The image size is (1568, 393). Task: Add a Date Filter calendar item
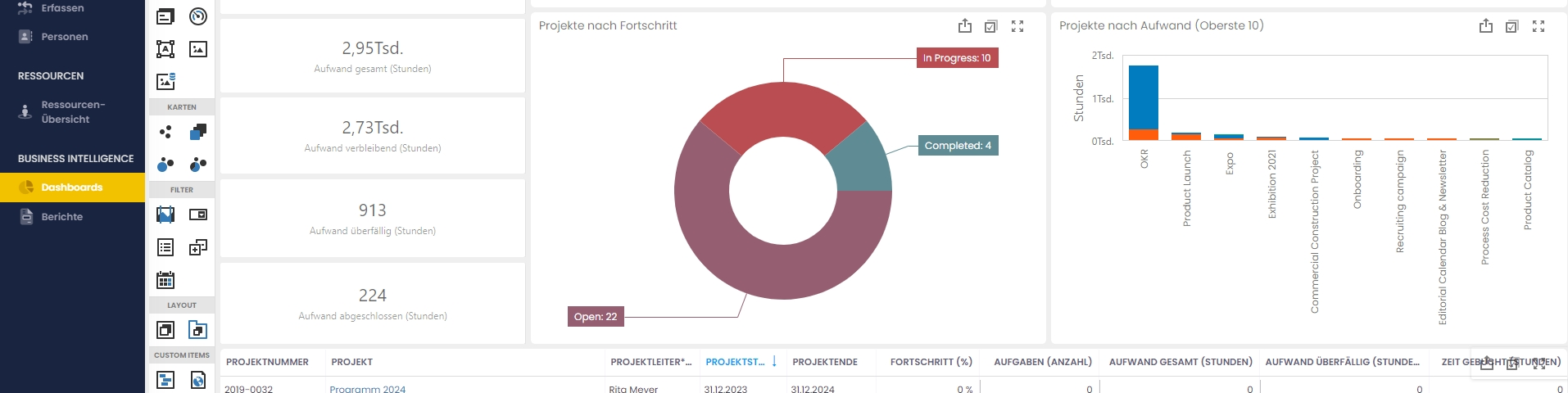click(x=165, y=280)
